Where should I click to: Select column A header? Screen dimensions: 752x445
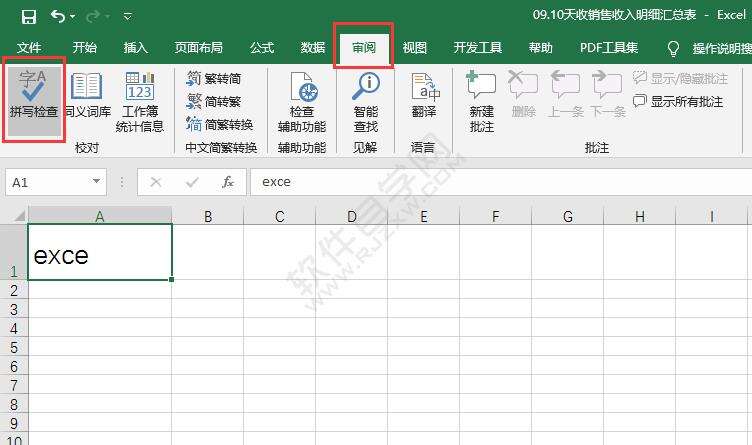pyautogui.click(x=100, y=216)
